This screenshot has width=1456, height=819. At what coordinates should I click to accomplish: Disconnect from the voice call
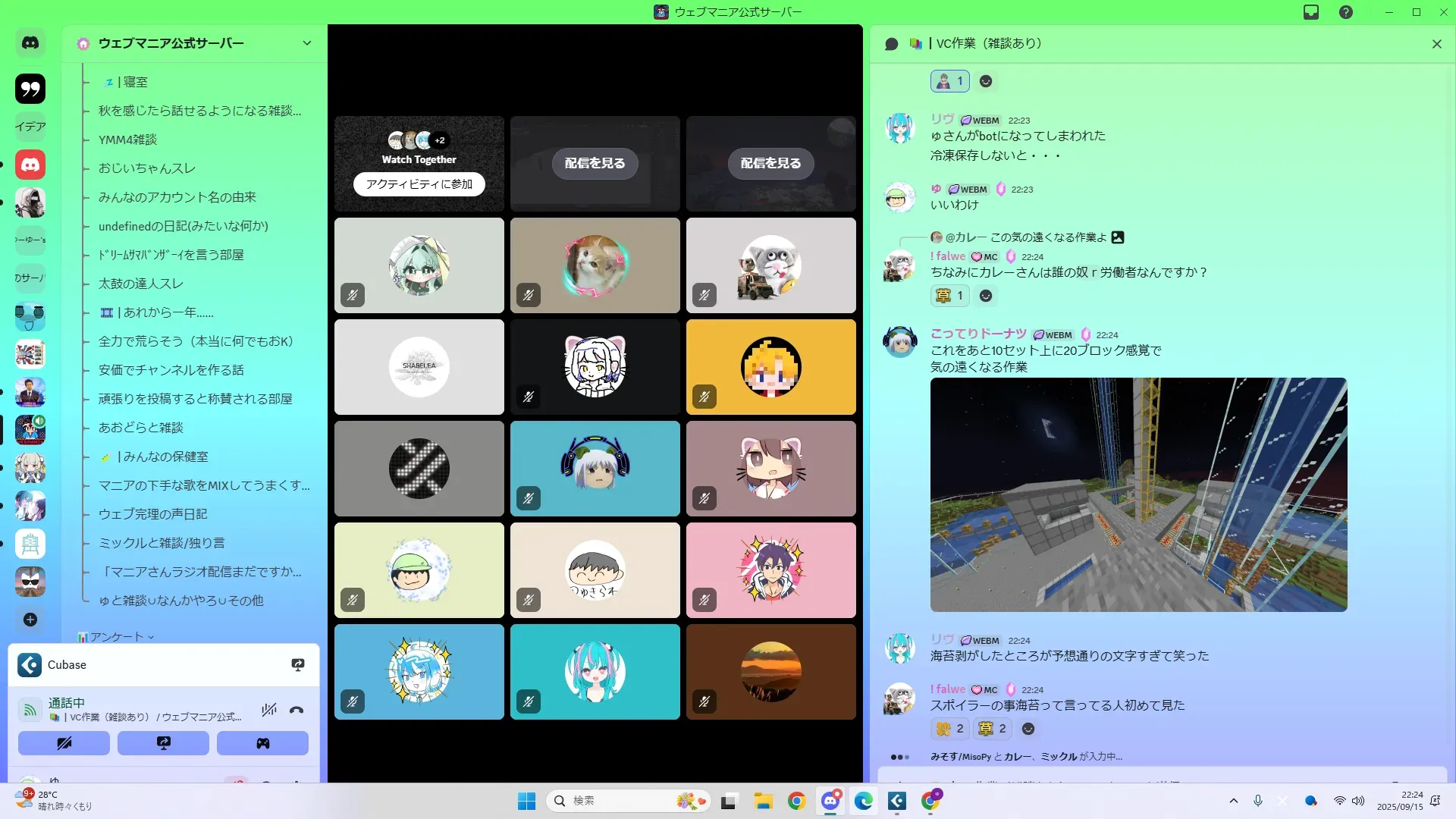point(297,711)
